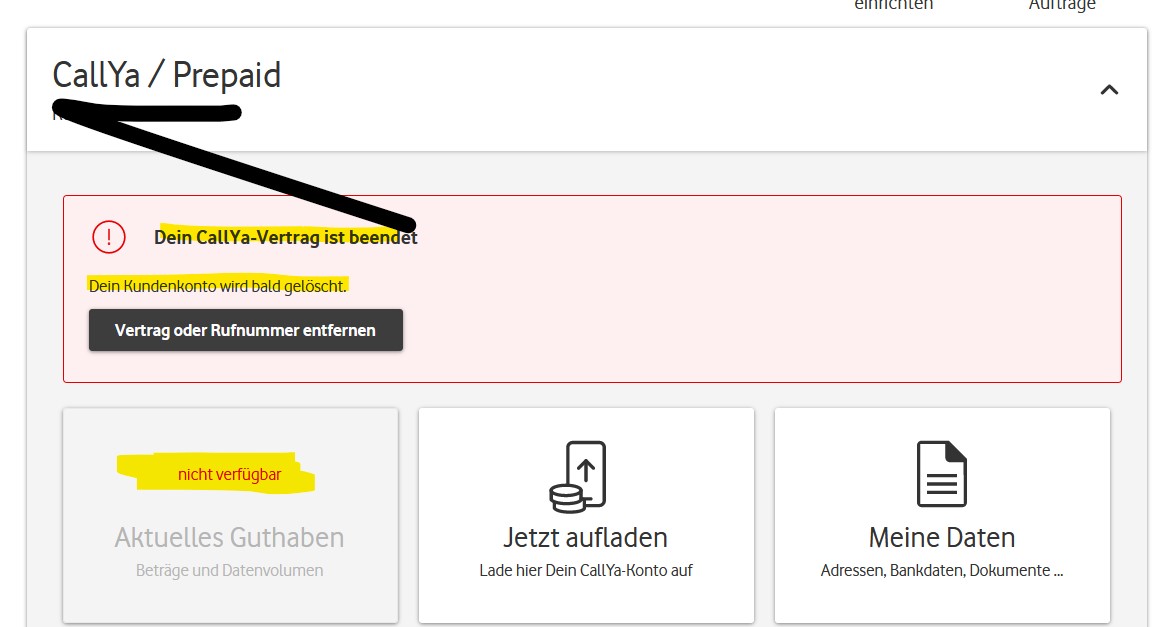The height and width of the screenshot is (627, 1176).
Task: Click the CallYa / Prepaid heading
Action: (166, 75)
